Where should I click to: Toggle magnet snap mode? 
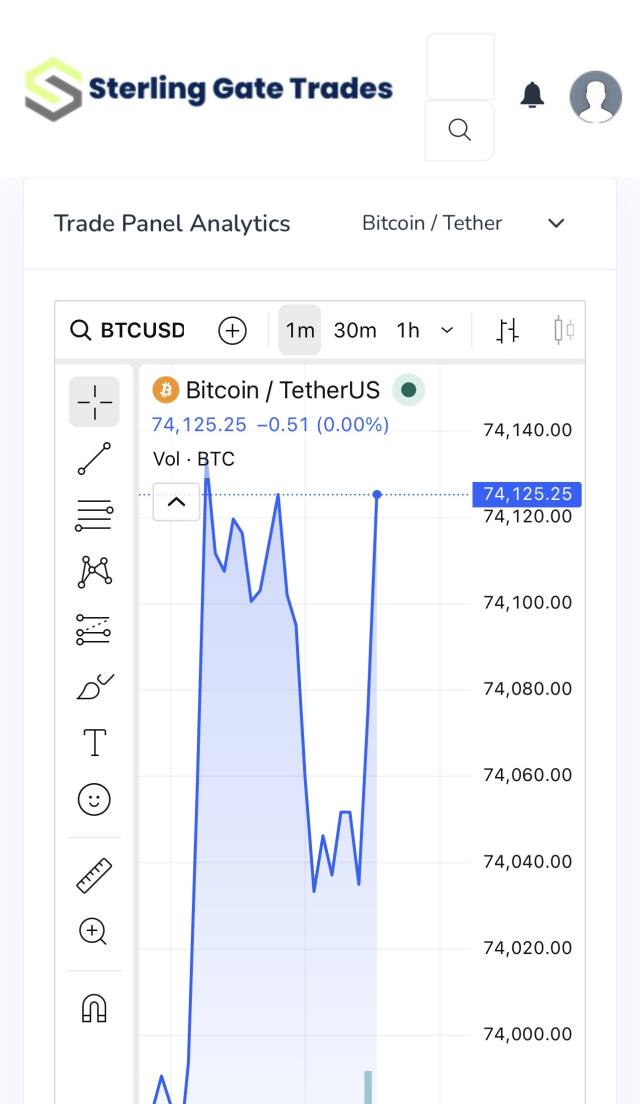click(x=94, y=1009)
